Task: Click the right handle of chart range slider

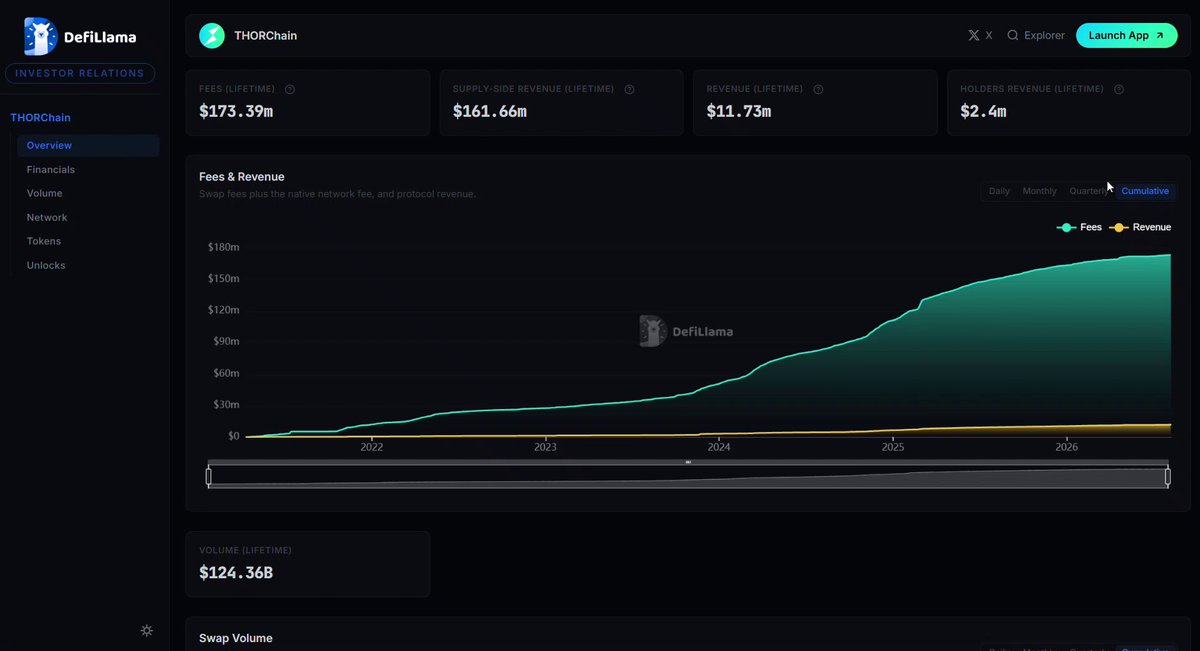Action: click(x=1167, y=477)
